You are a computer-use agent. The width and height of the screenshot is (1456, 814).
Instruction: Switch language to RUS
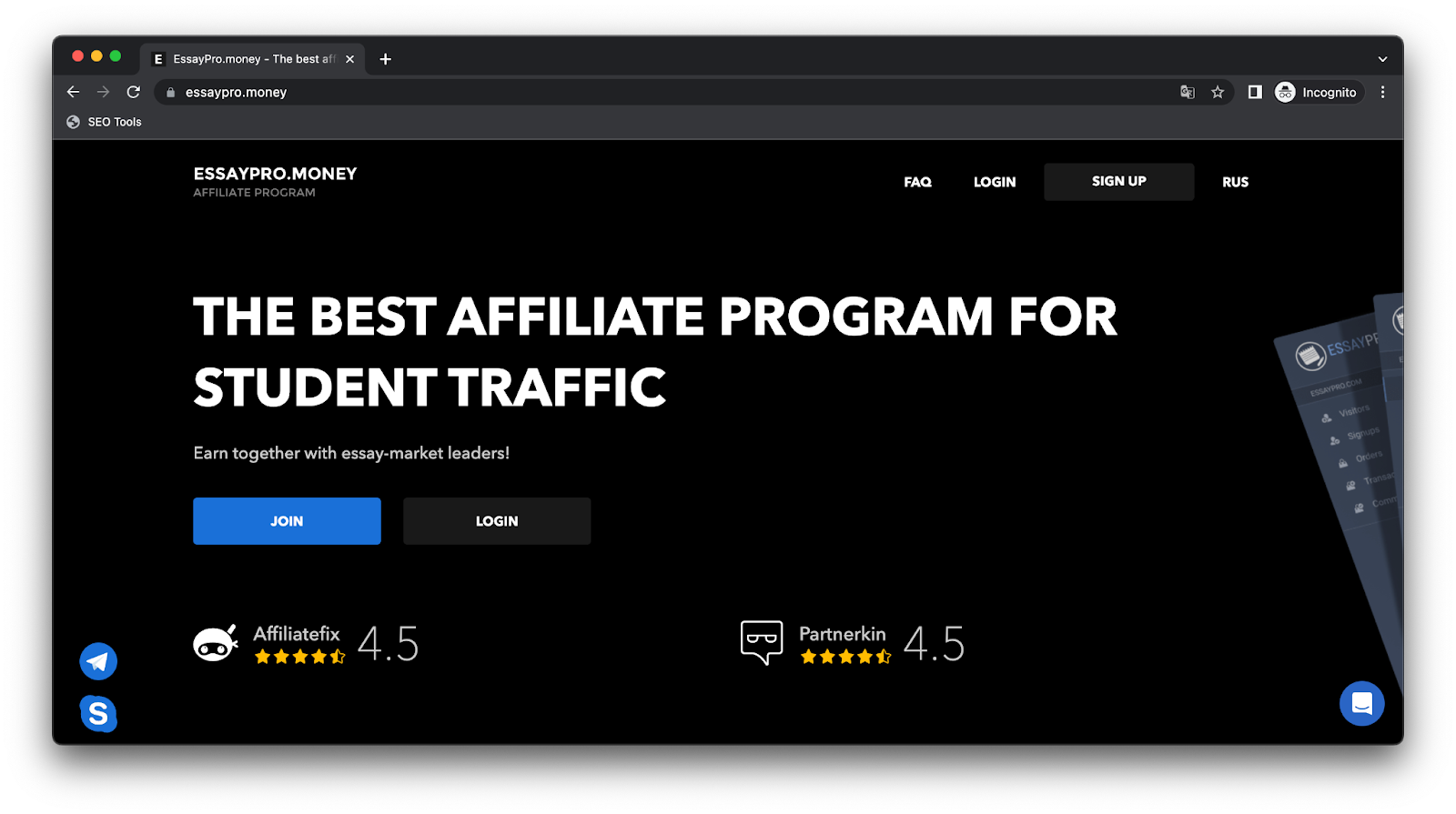pos(1235,182)
